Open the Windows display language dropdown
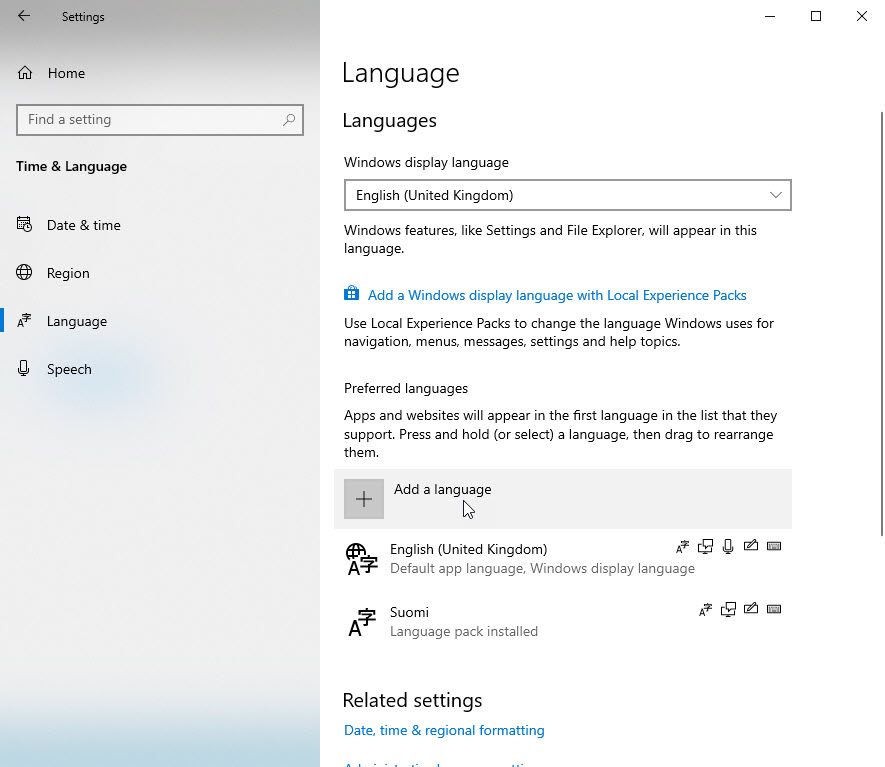The height and width of the screenshot is (767, 885). (567, 195)
